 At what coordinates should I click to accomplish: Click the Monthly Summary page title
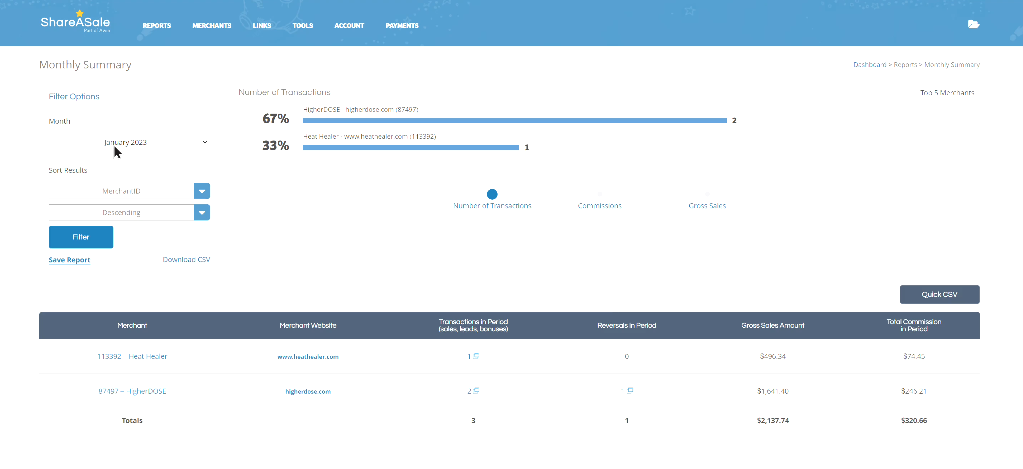click(x=85, y=65)
